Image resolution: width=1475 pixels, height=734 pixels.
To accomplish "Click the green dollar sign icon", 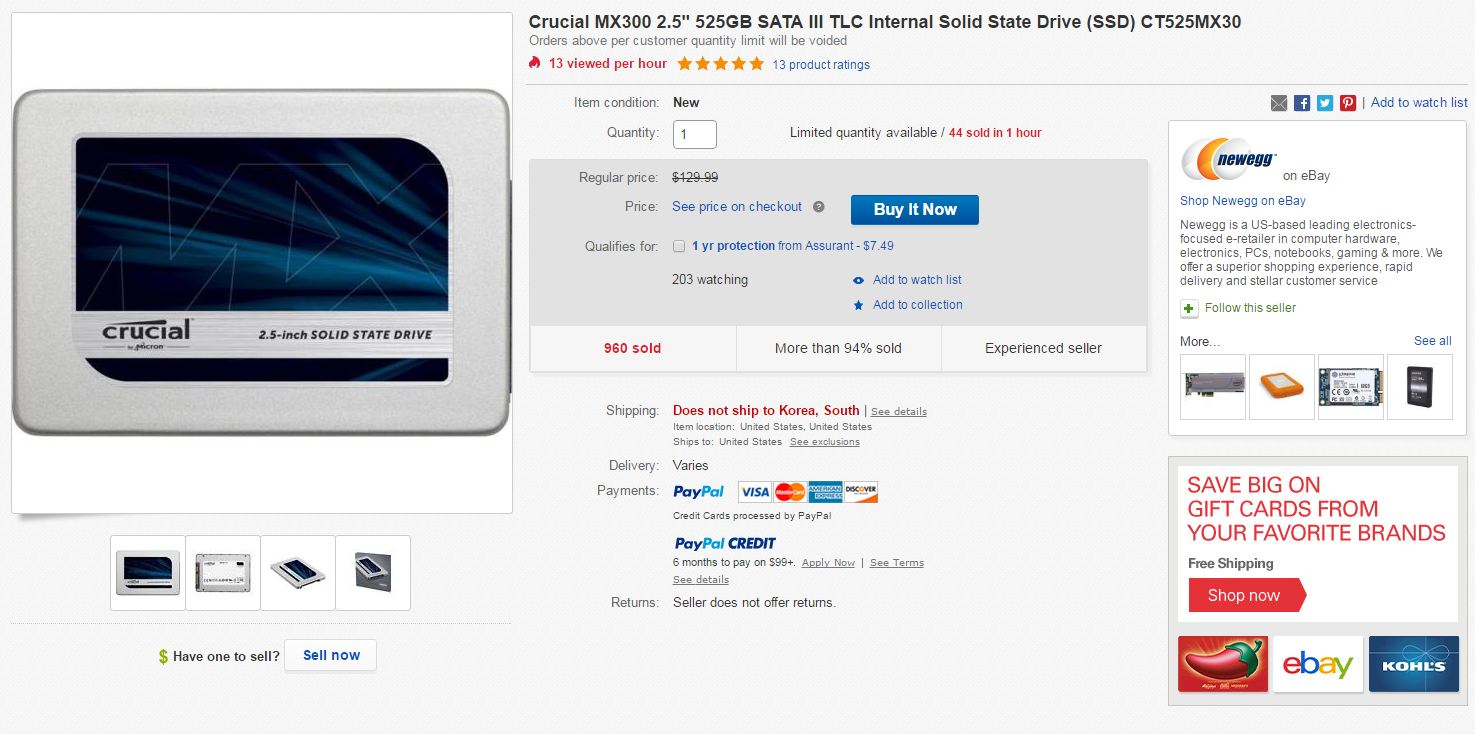I will 163,657.
